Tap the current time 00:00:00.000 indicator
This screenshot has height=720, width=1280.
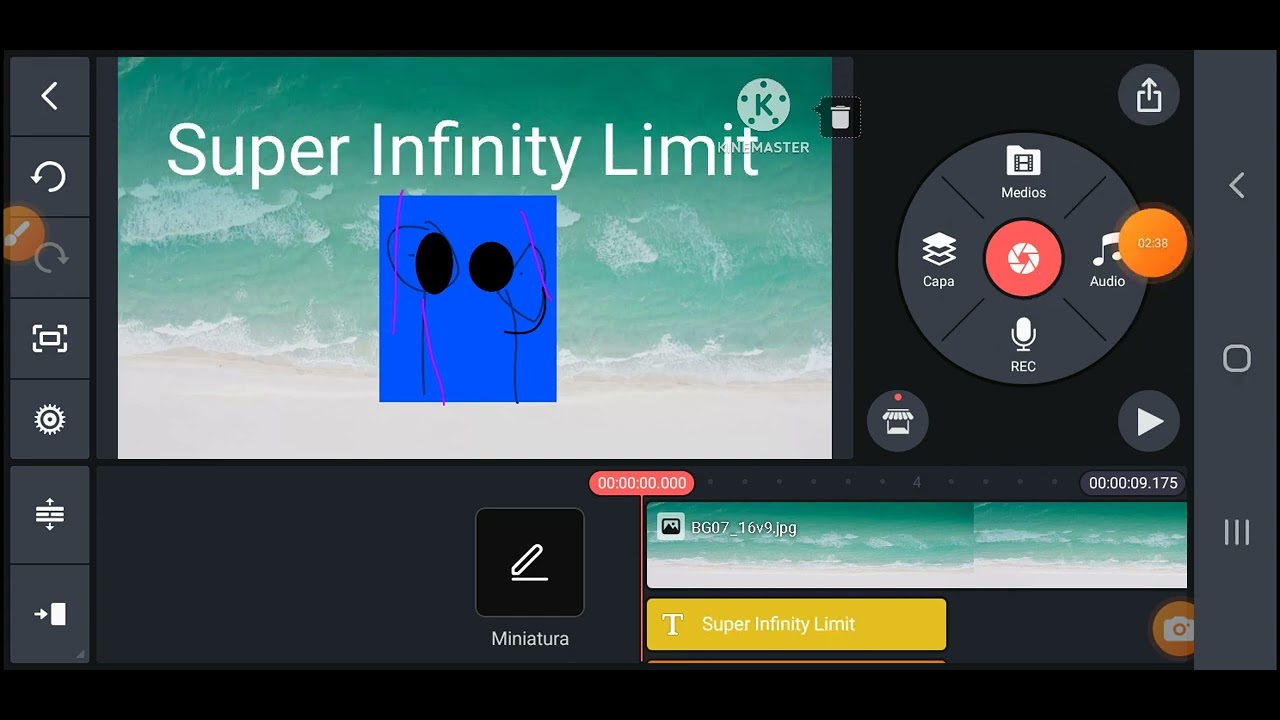(642, 483)
